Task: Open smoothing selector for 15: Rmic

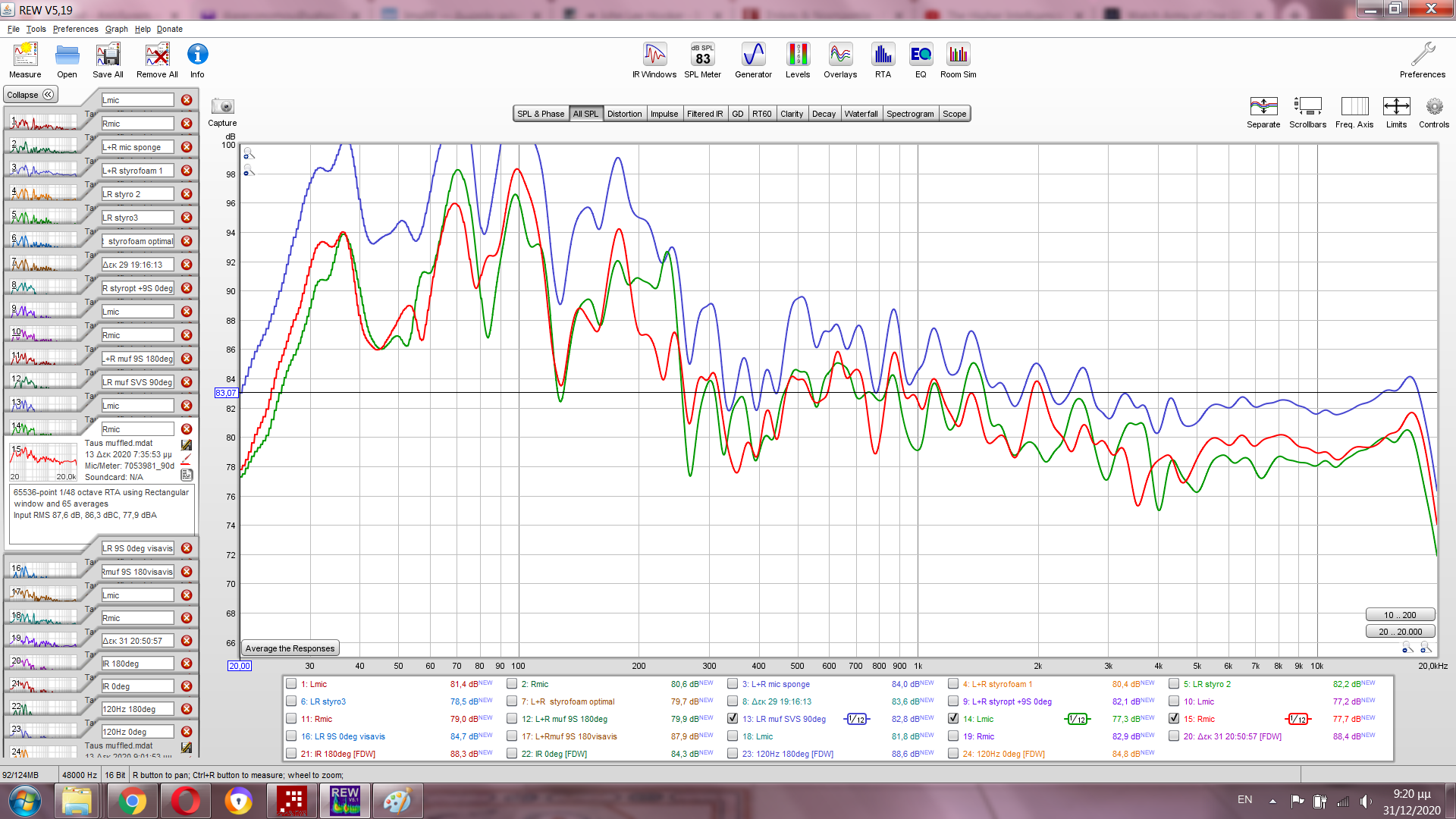Action: click(1298, 719)
